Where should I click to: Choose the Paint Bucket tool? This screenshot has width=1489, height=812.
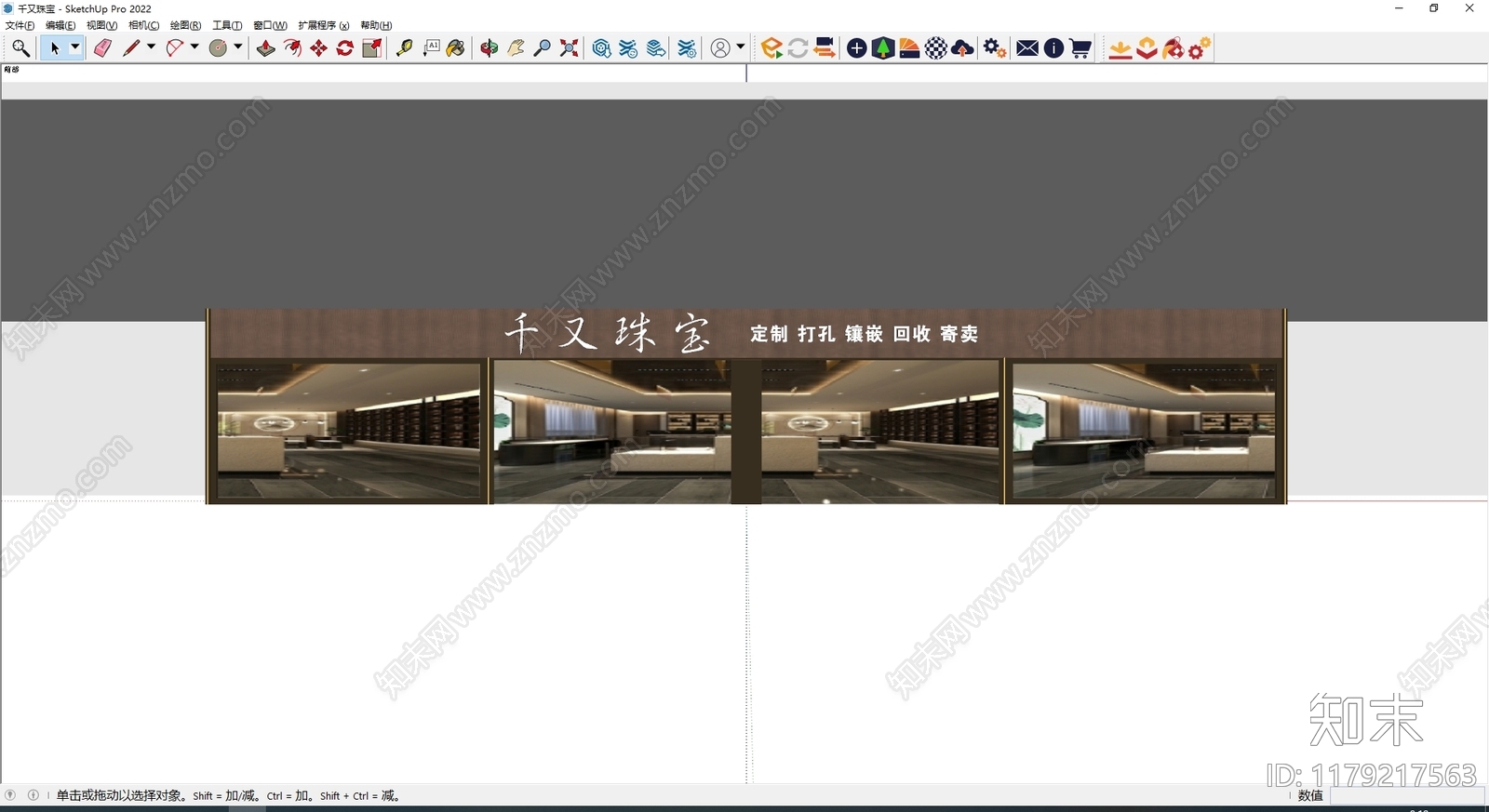tap(456, 48)
